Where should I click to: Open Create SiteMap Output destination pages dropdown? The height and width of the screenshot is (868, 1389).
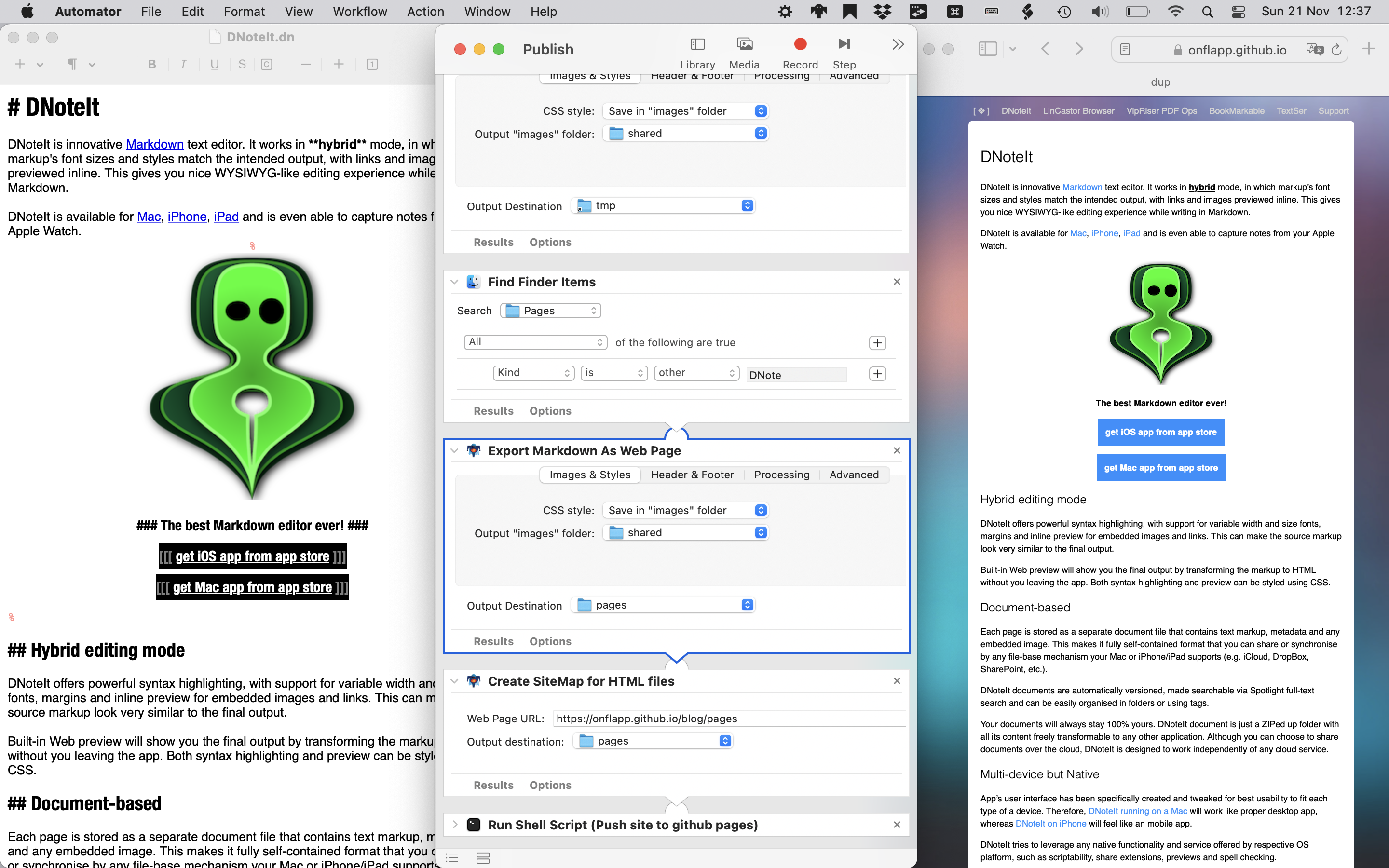(x=653, y=741)
